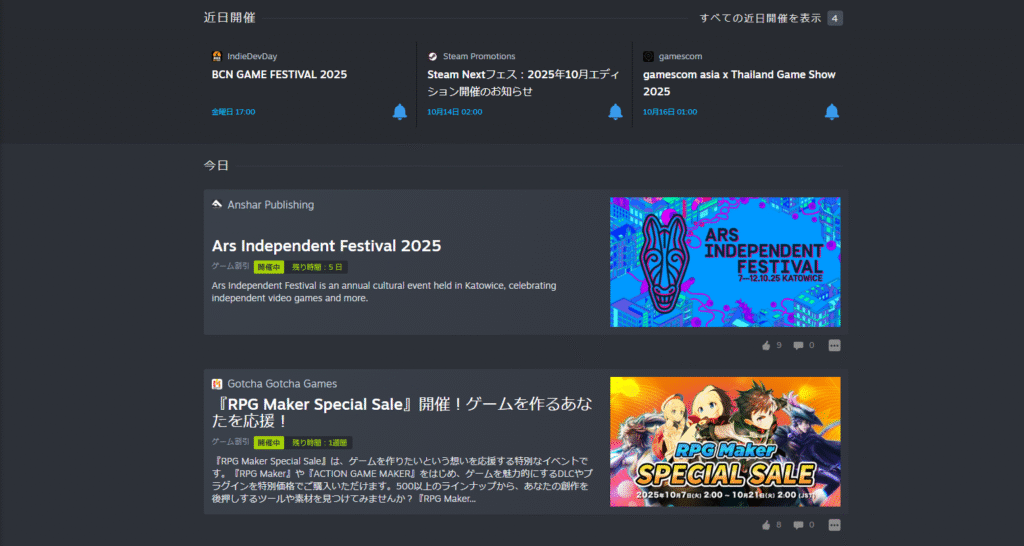Open the RPG Maker Special Sale banner image
The image size is (1024, 546).
(725, 442)
